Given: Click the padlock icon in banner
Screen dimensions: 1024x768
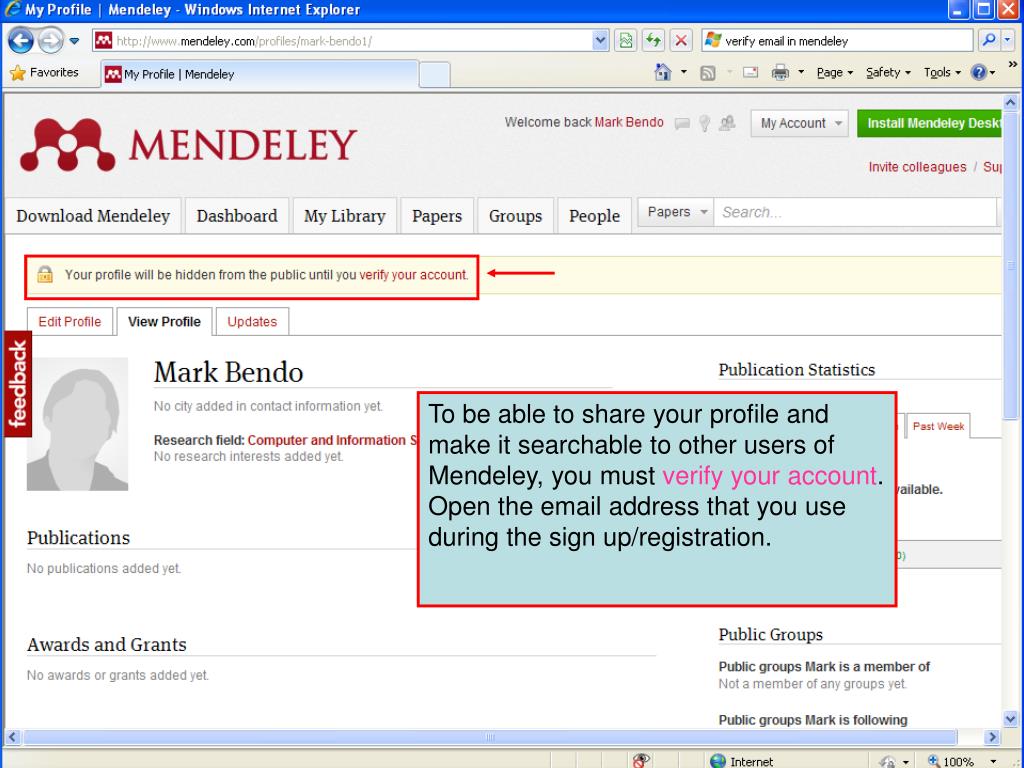Looking at the screenshot, I should [x=45, y=274].
